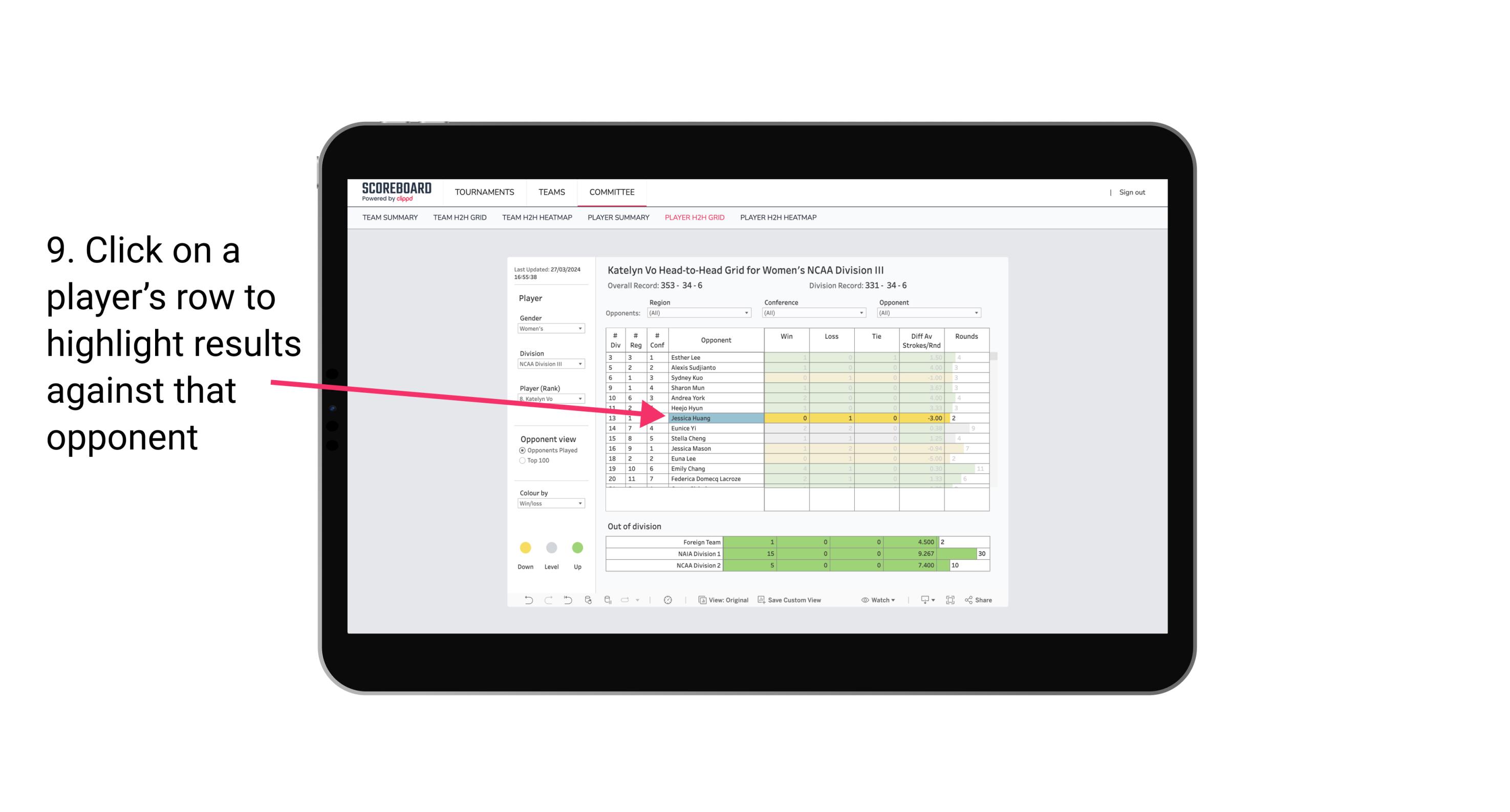Click on Jessica Huang player row

715,417
